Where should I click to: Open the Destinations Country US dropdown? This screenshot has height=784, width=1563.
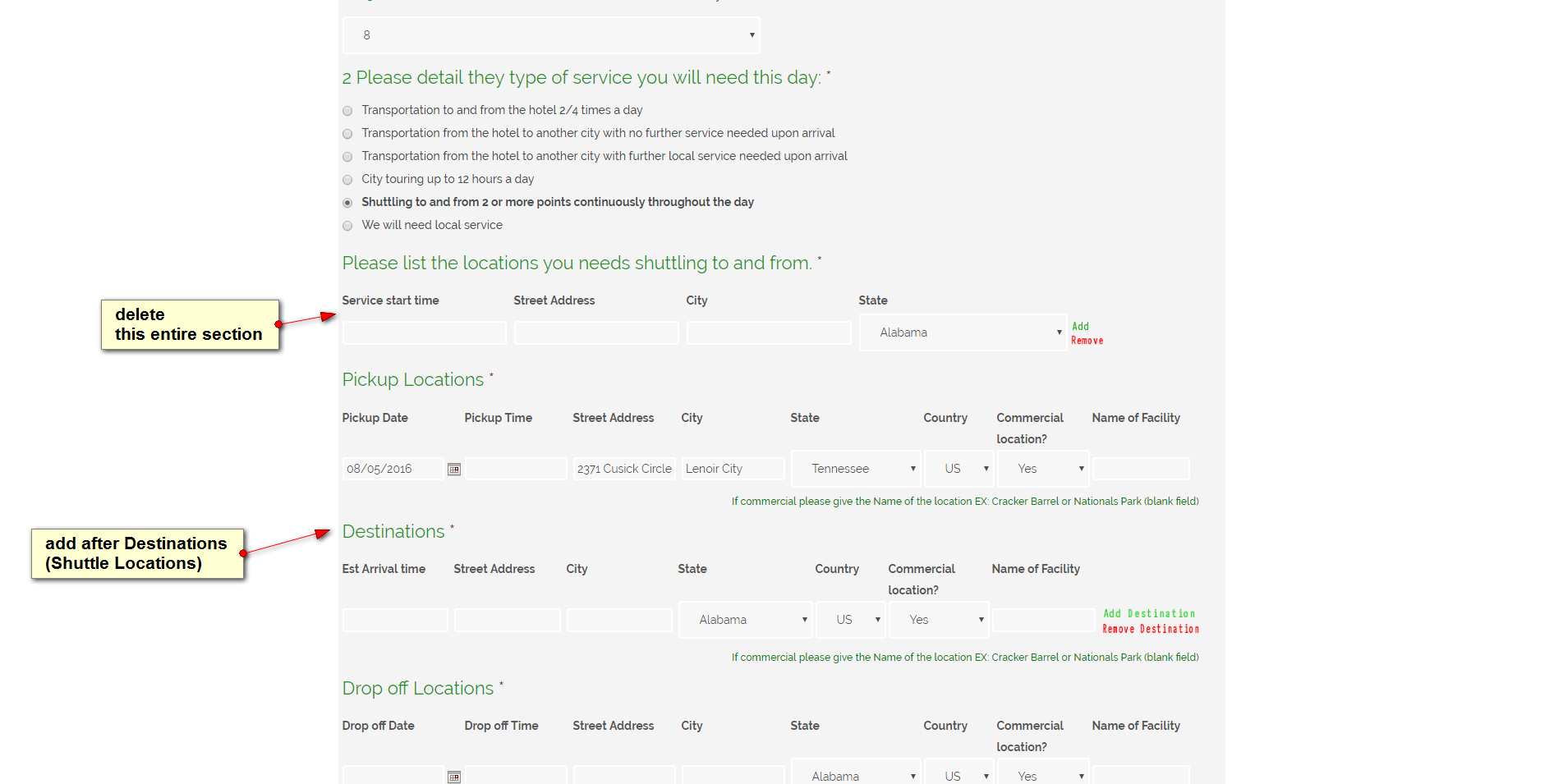851,620
